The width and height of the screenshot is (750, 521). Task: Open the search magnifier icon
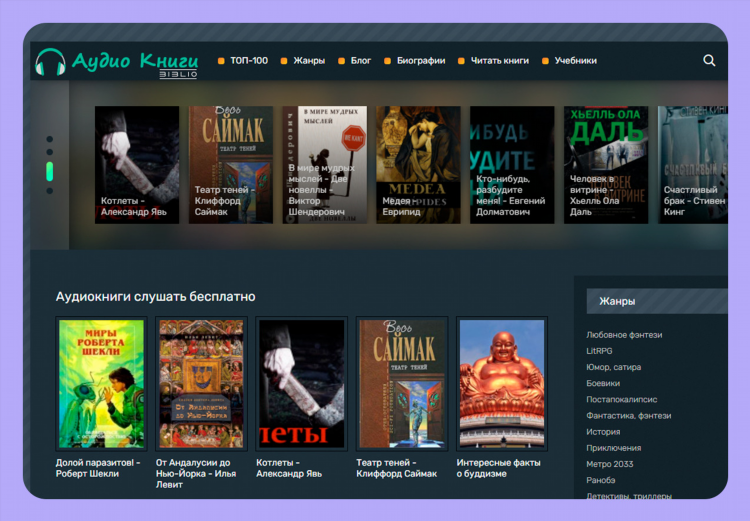pos(709,60)
